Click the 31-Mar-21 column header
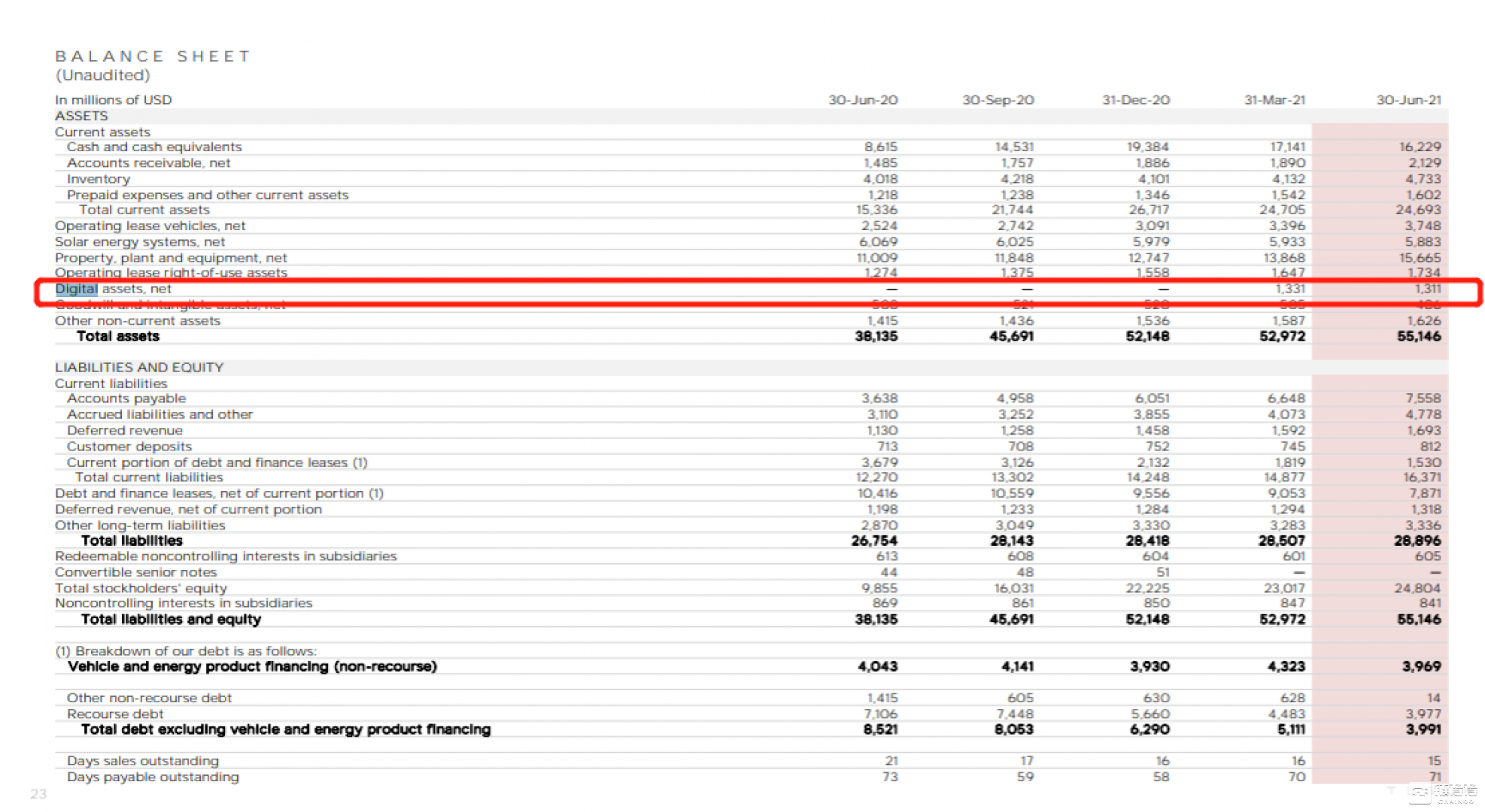 coord(1274,100)
